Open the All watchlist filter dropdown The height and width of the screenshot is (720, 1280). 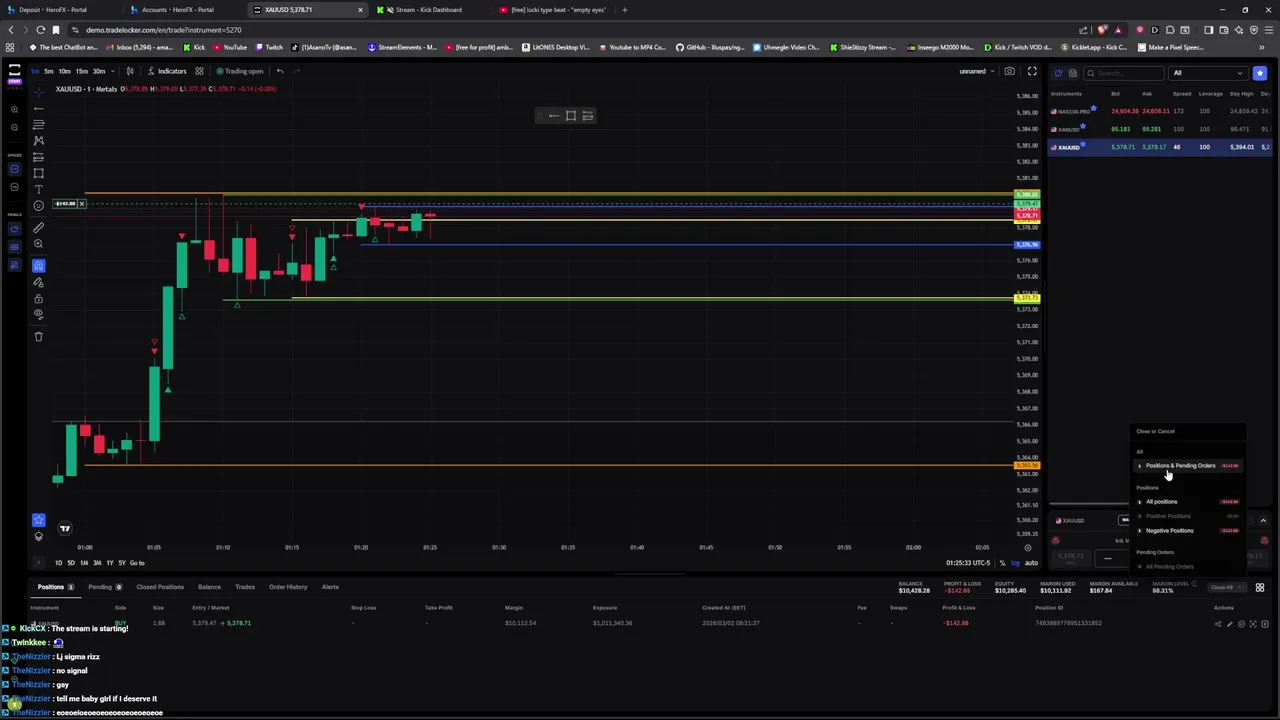click(1207, 73)
